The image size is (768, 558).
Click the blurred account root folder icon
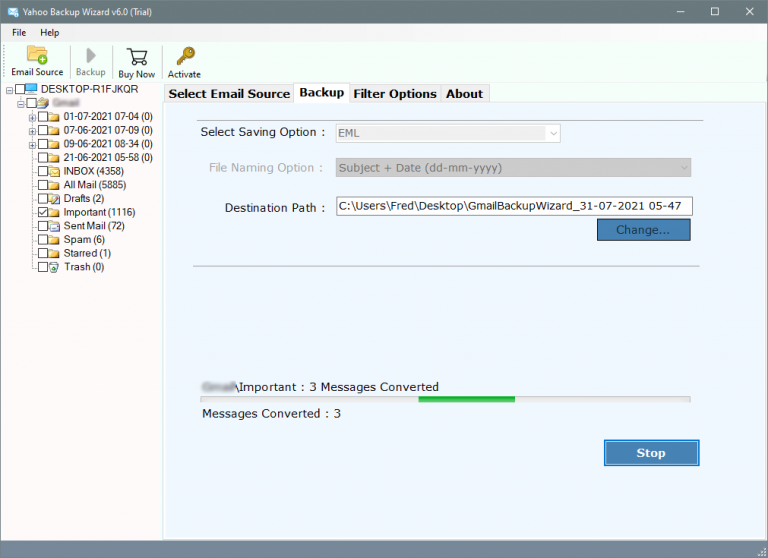(x=43, y=103)
